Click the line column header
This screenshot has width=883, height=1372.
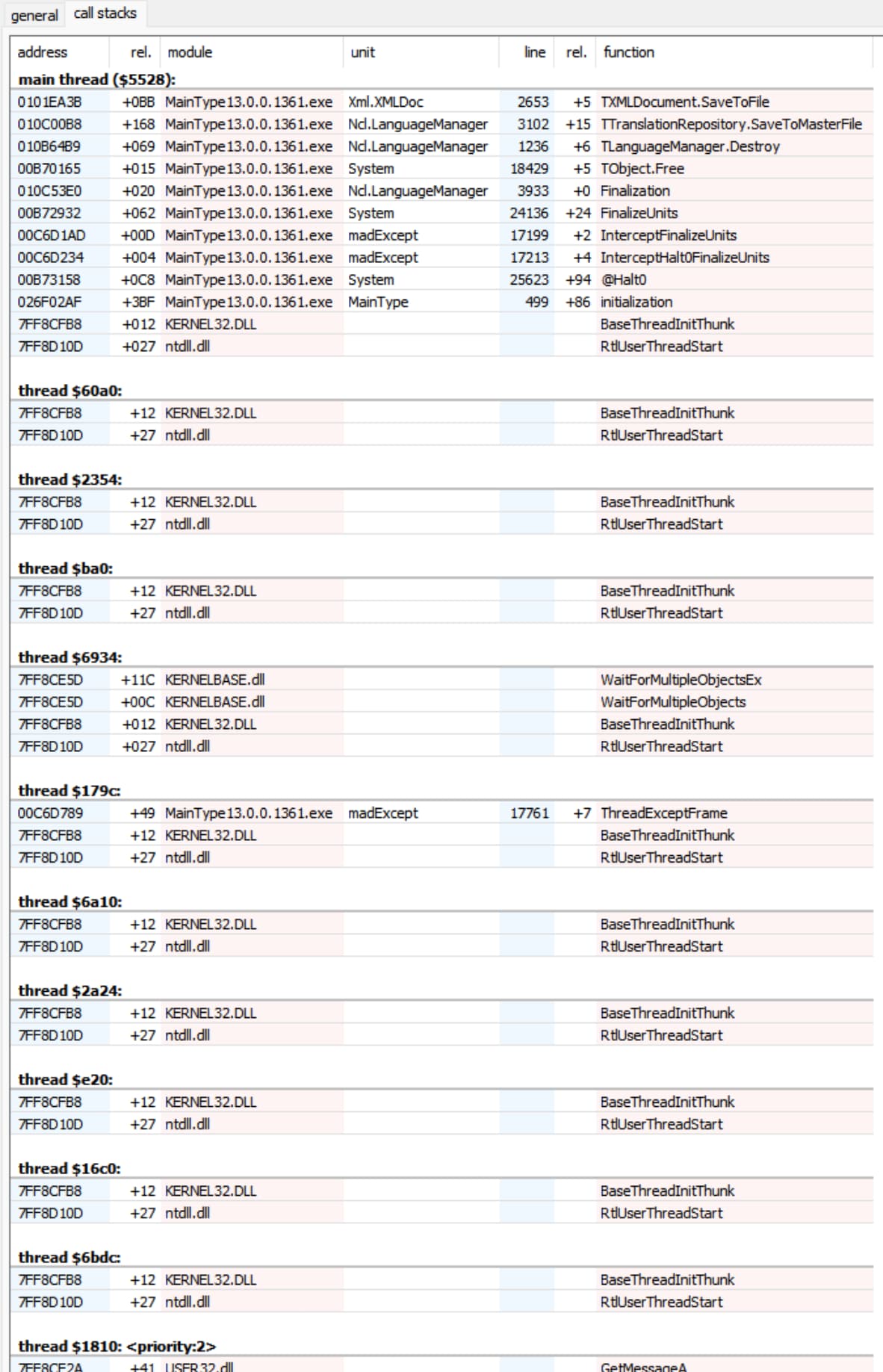[x=535, y=52]
